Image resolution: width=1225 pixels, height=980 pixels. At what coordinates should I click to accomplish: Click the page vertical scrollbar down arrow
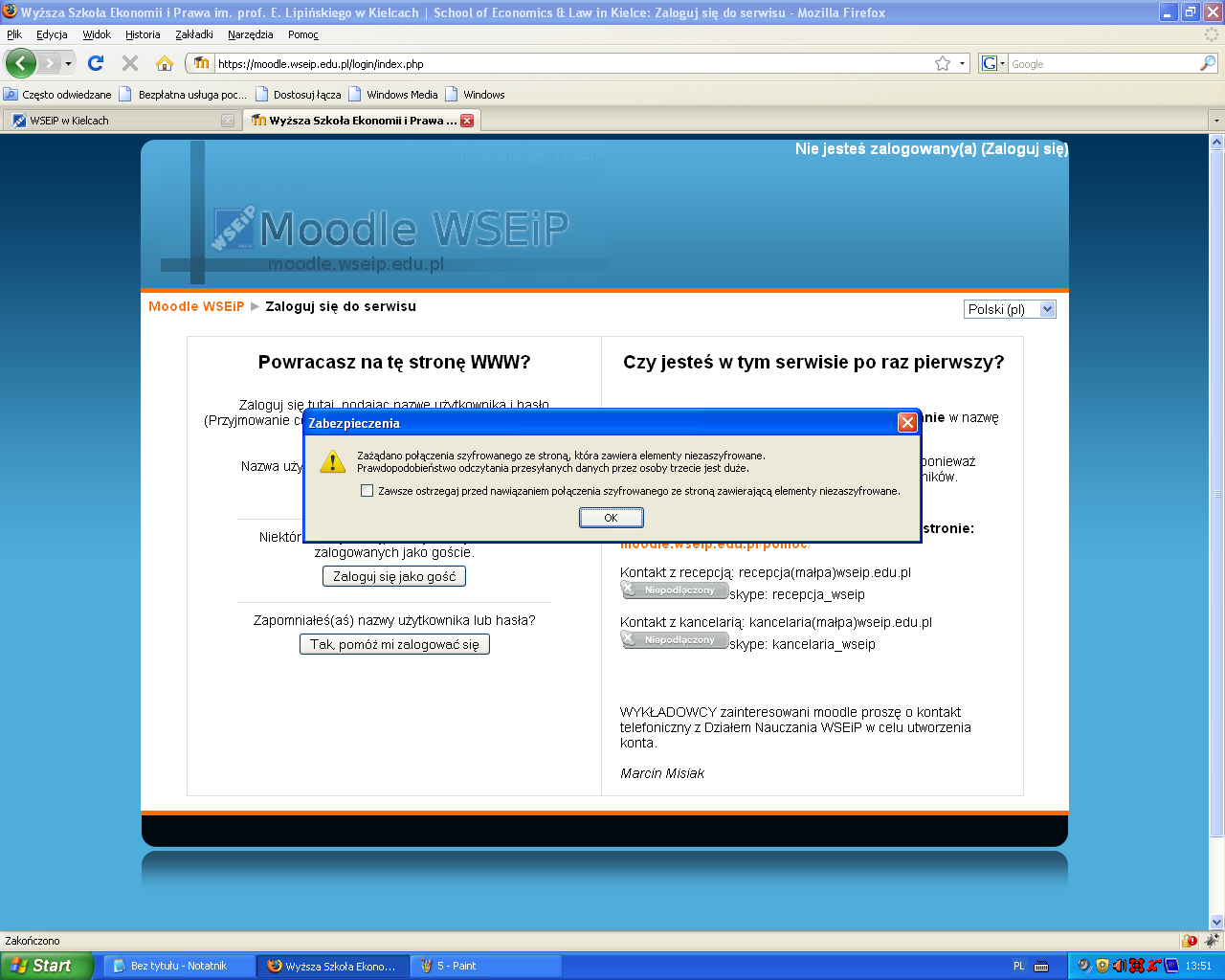[1216, 923]
